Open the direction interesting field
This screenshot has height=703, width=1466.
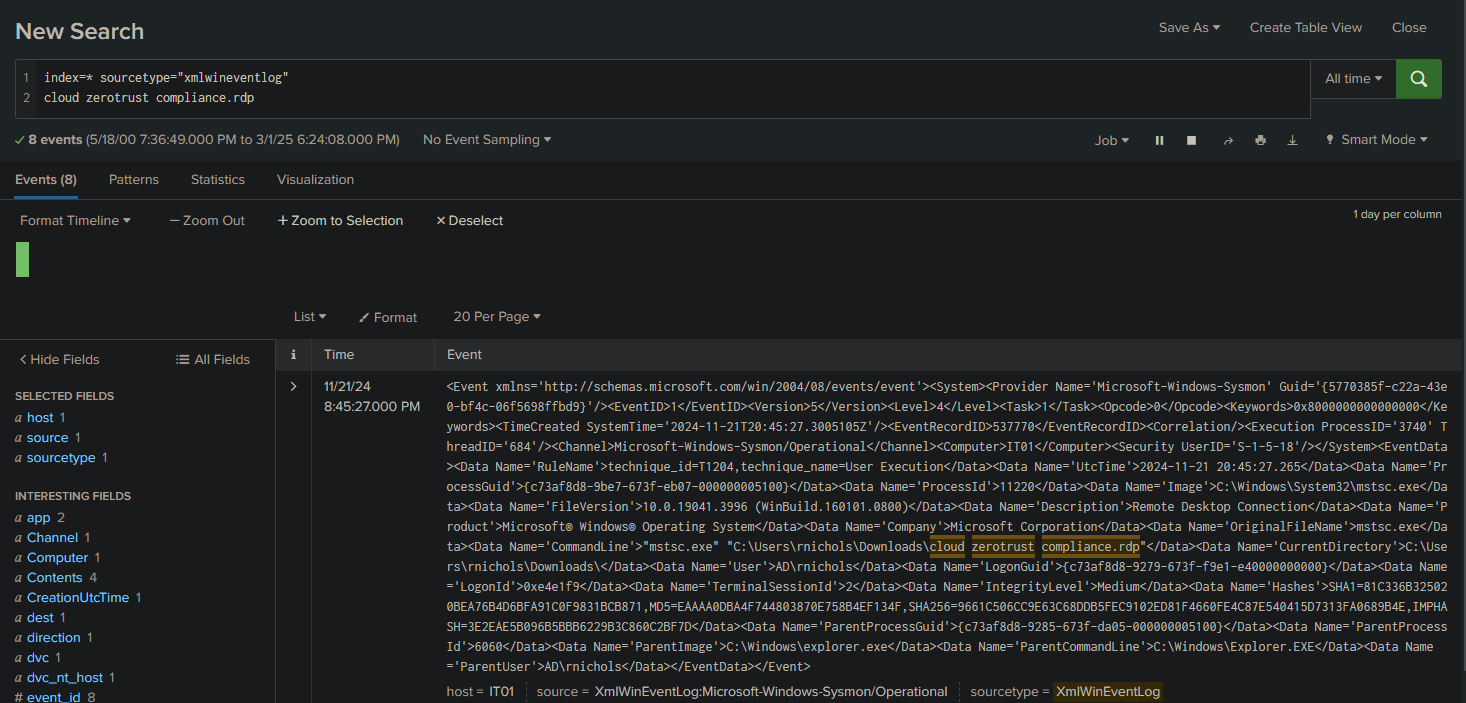click(x=54, y=637)
